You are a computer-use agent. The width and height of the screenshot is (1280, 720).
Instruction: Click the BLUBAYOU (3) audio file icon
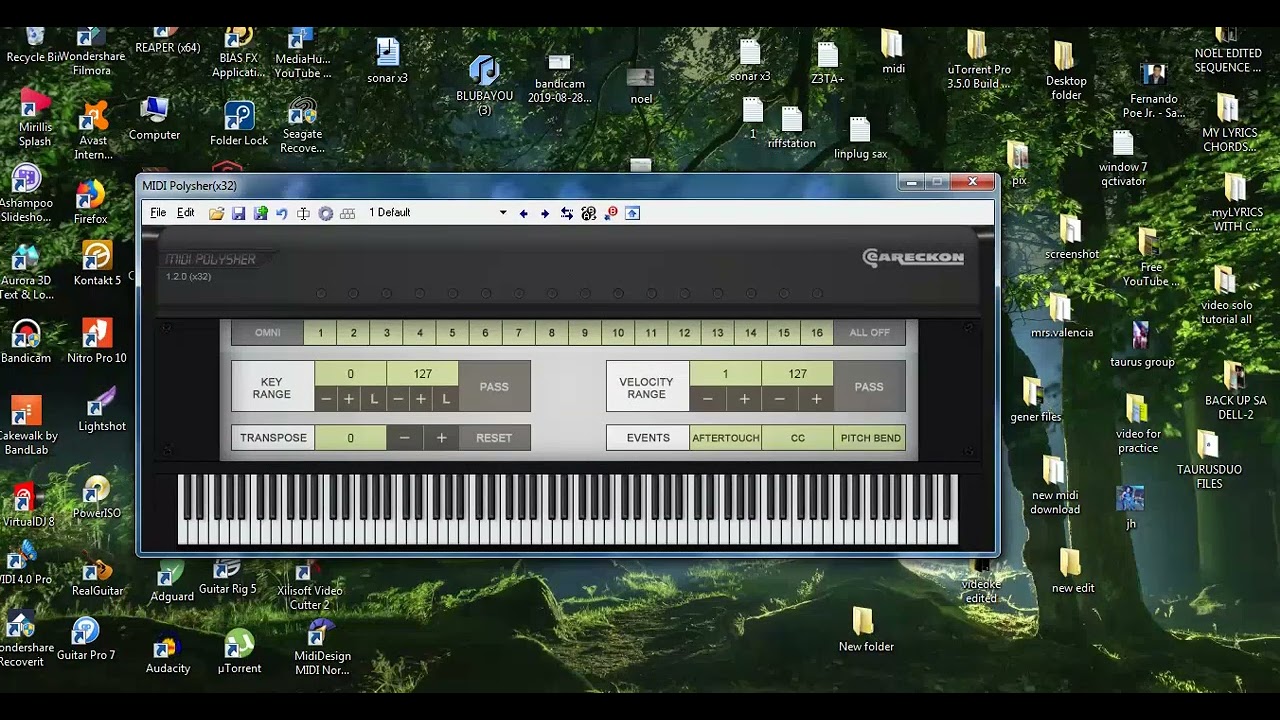point(484,85)
